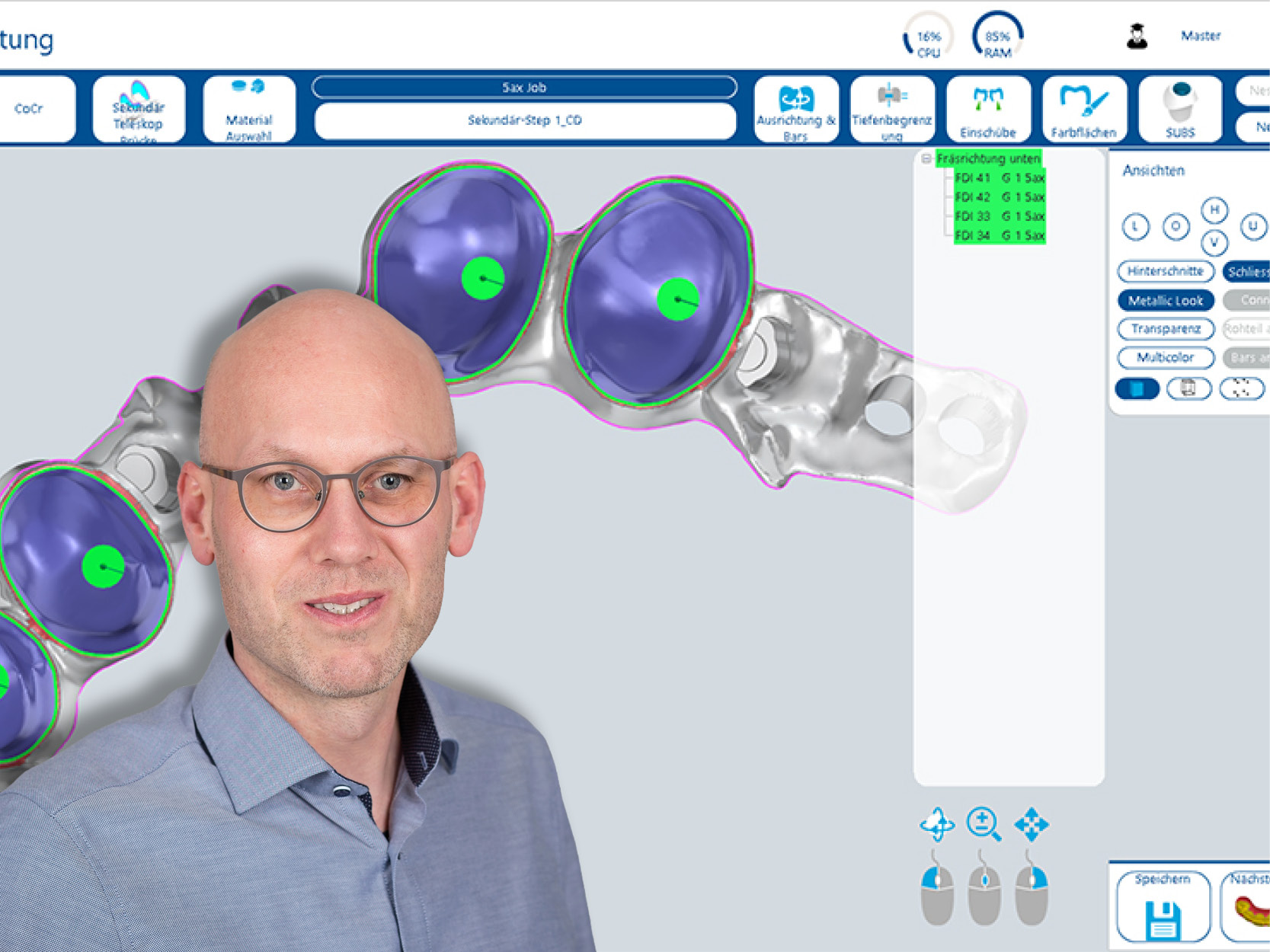Screen dimensions: 1270x952
Task: Save with Speichern button
Action: 1163,907
